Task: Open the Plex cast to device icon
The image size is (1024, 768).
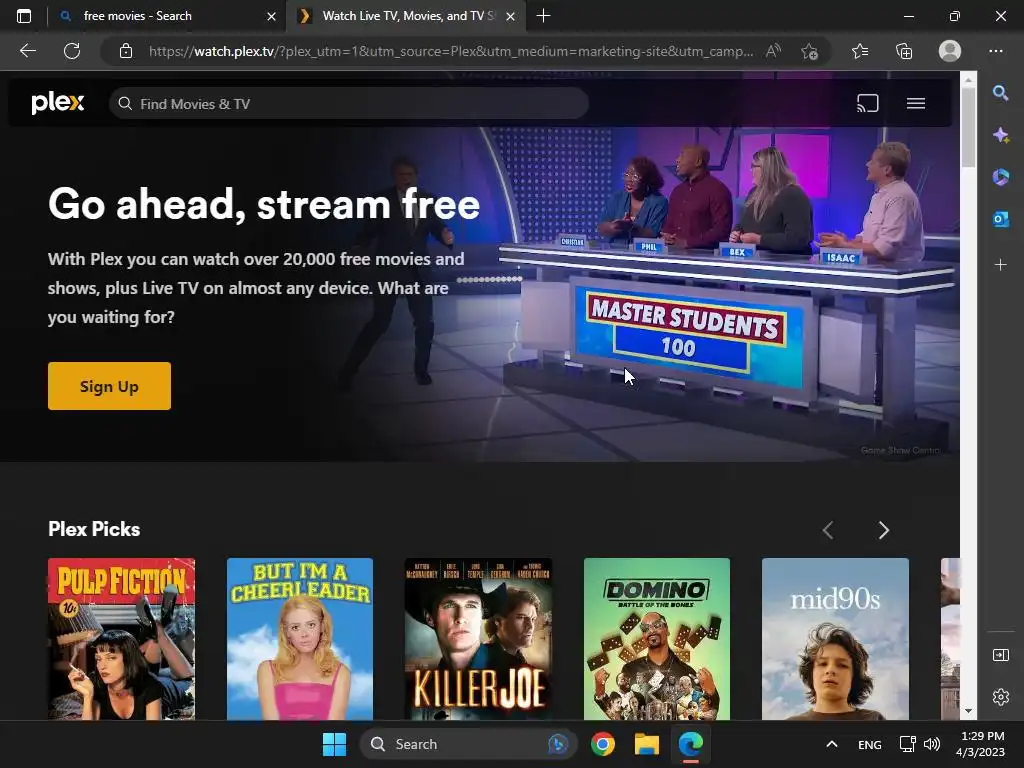Action: click(x=867, y=103)
